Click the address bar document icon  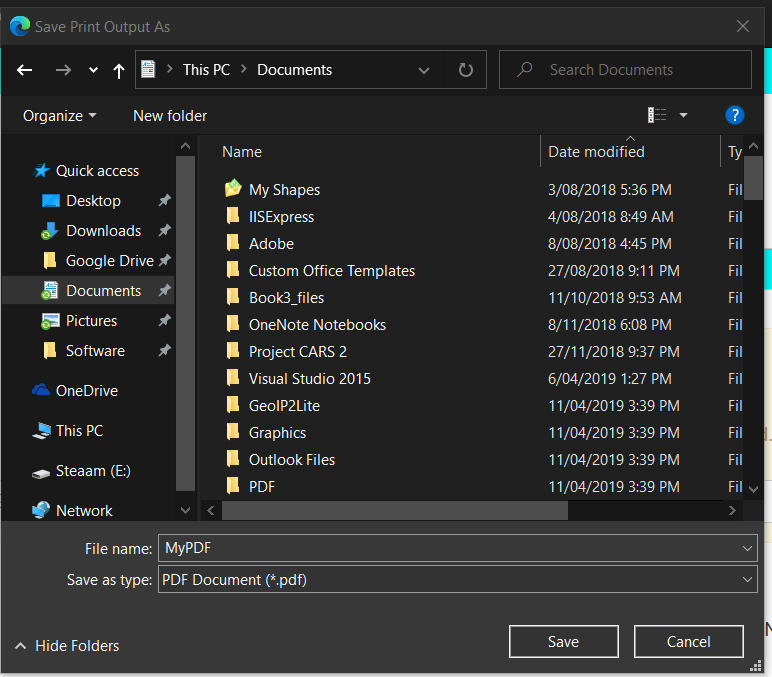click(x=148, y=69)
